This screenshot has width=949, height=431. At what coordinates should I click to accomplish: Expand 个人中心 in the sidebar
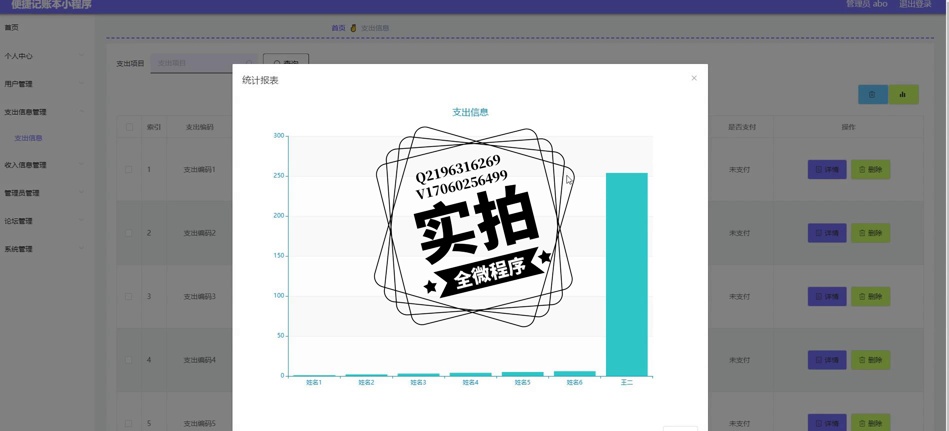(x=45, y=56)
